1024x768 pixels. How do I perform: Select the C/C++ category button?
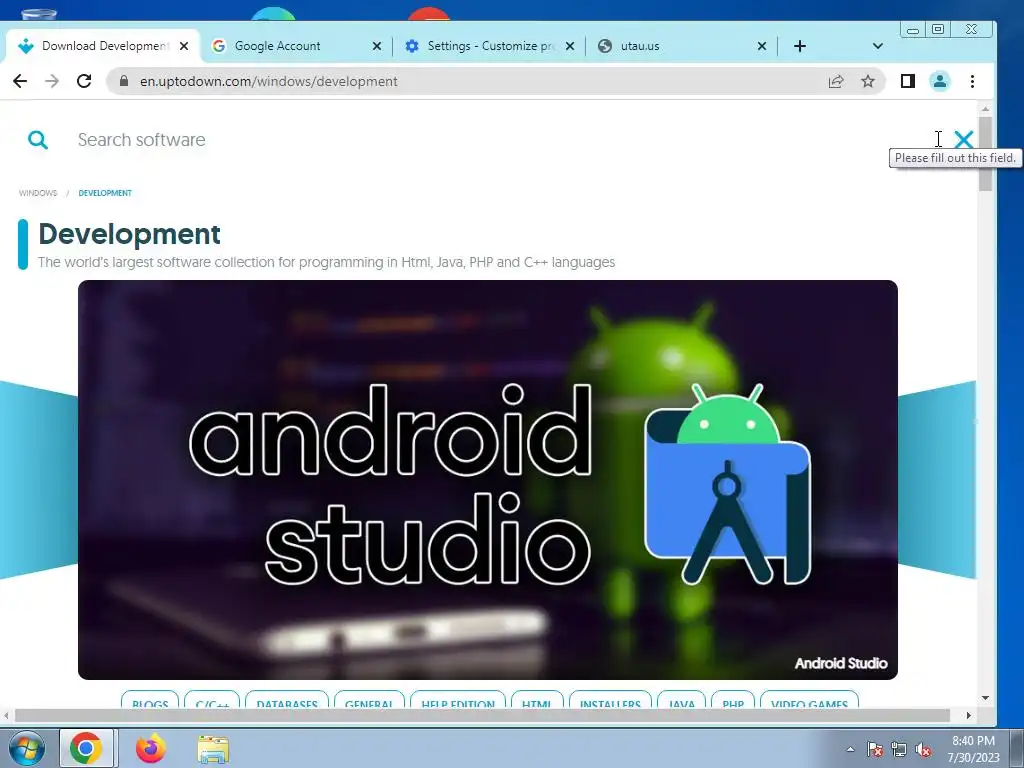click(x=212, y=700)
